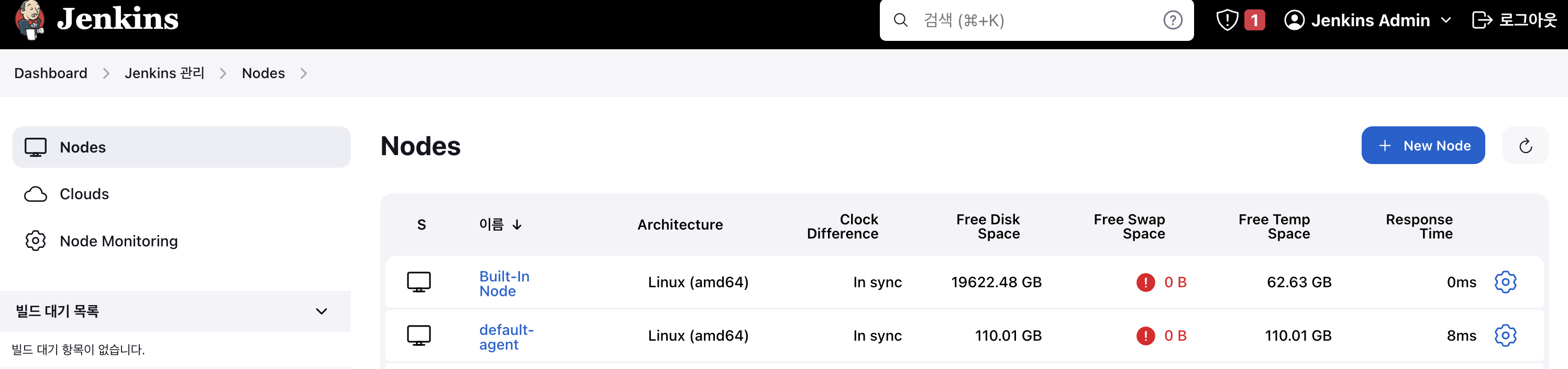Click the Jenkins title text in header
The height and width of the screenshot is (369, 1568).
[118, 19]
